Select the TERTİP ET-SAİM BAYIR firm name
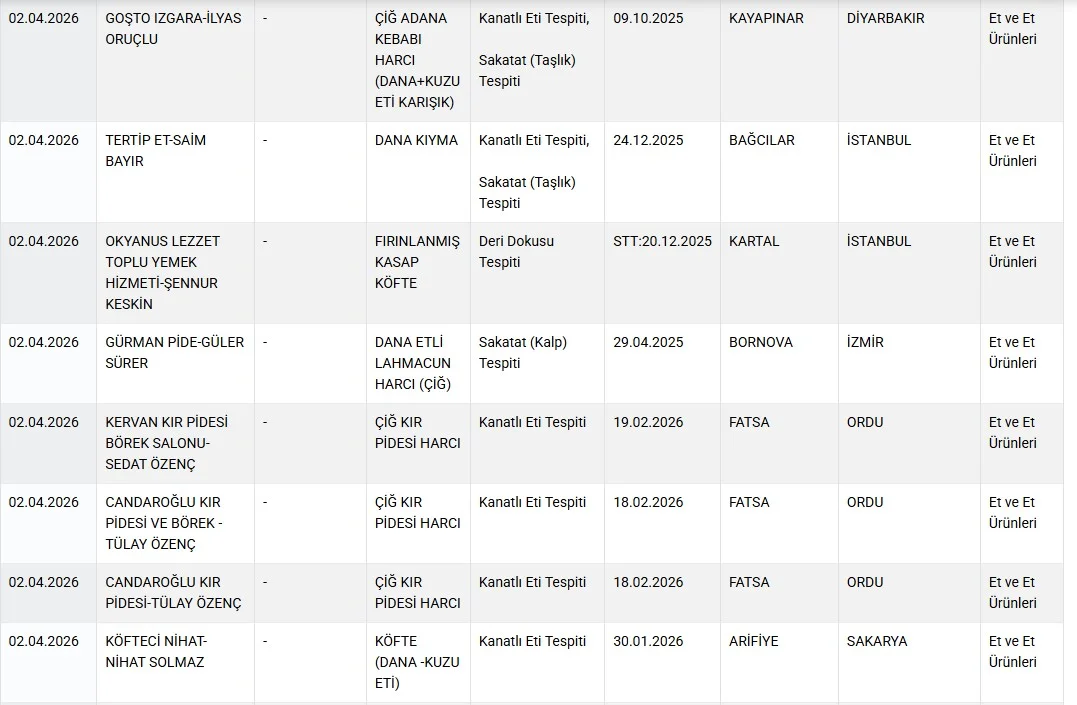Screen dimensions: 1077x705 pyautogui.click(x=155, y=151)
